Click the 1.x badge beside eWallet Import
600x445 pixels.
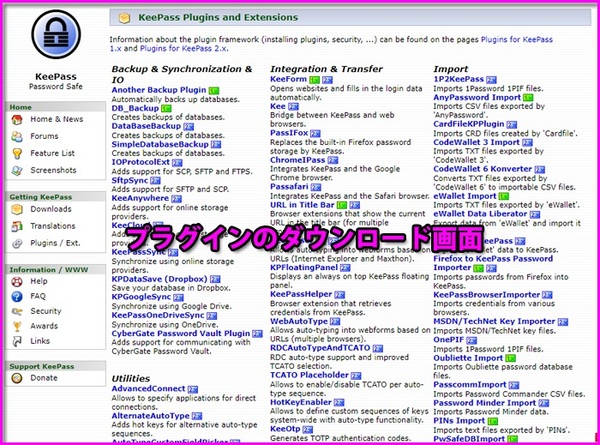tap(504, 196)
